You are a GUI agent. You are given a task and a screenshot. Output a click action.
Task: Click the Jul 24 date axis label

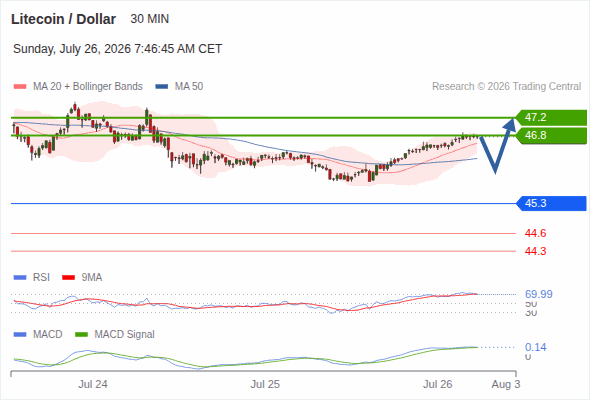click(93, 384)
